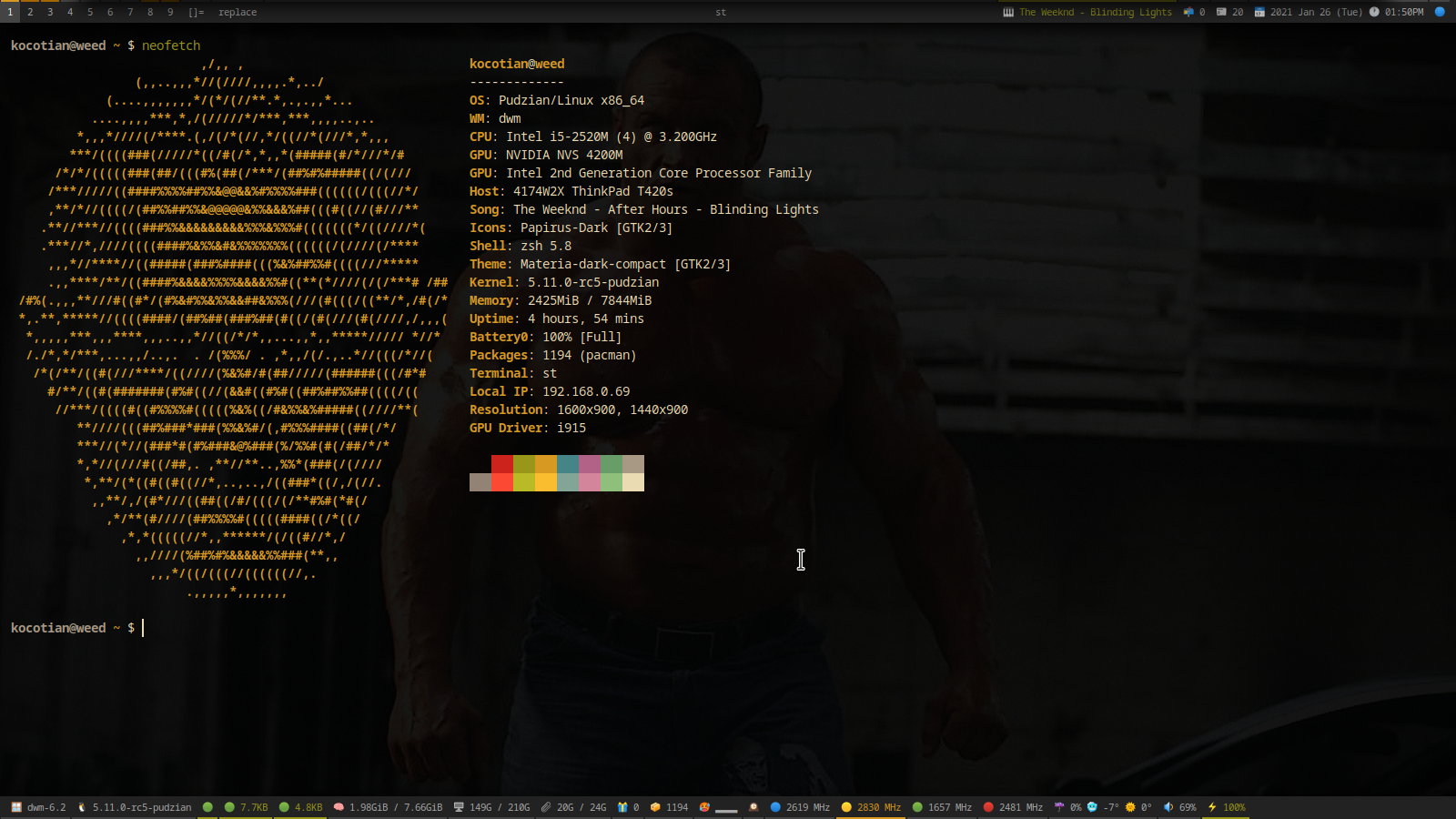Switch to workspace tag 9
The image size is (1456, 819).
tap(170, 12)
